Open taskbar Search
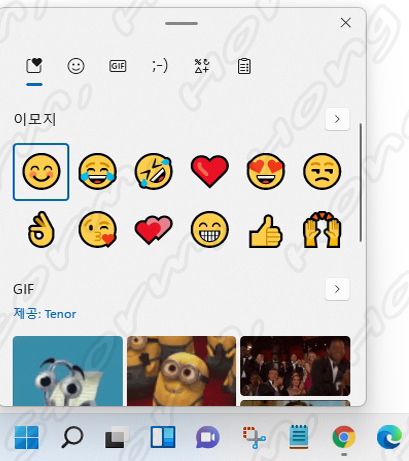This screenshot has height=461, width=409. click(x=72, y=437)
